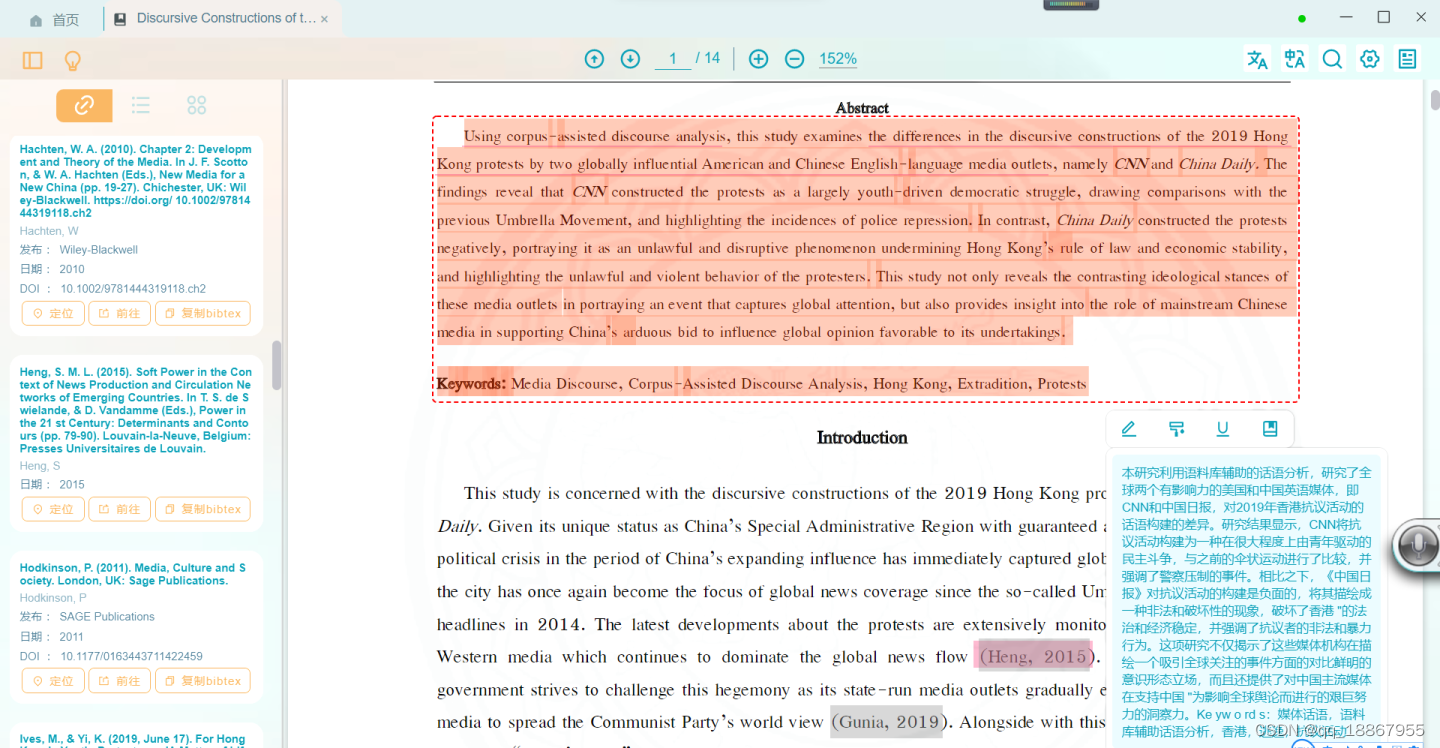
Task: Copy bibtex for Hachten reference
Action: 203,313
